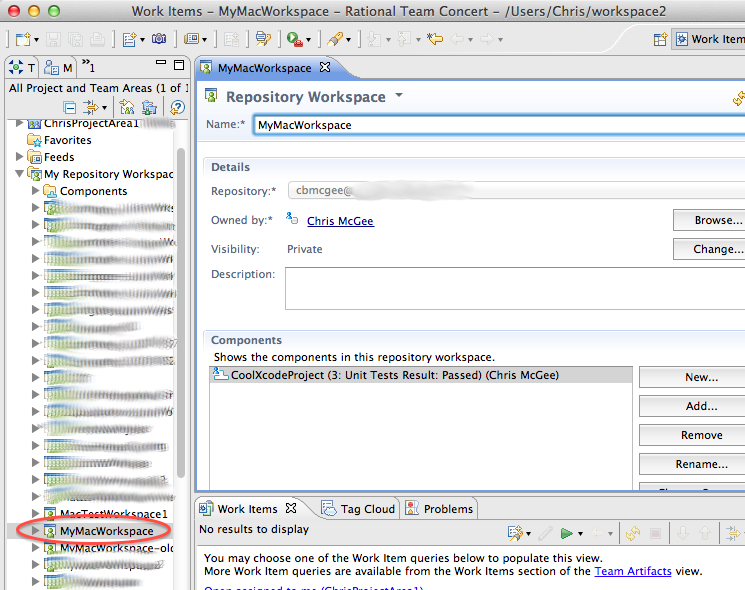The width and height of the screenshot is (745, 590).
Task: Open the Repository Workspace title dropdown arrow
Action: point(399,95)
